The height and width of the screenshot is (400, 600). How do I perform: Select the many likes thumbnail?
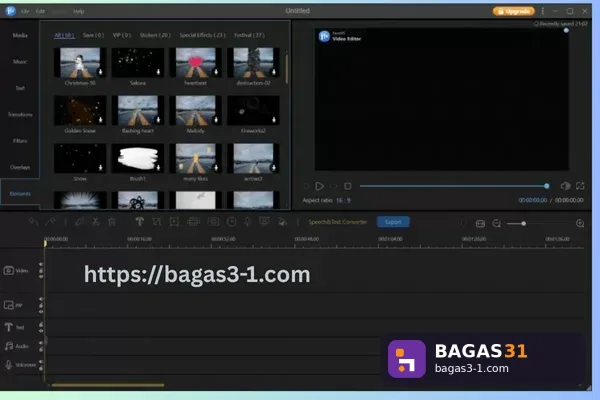pos(196,158)
